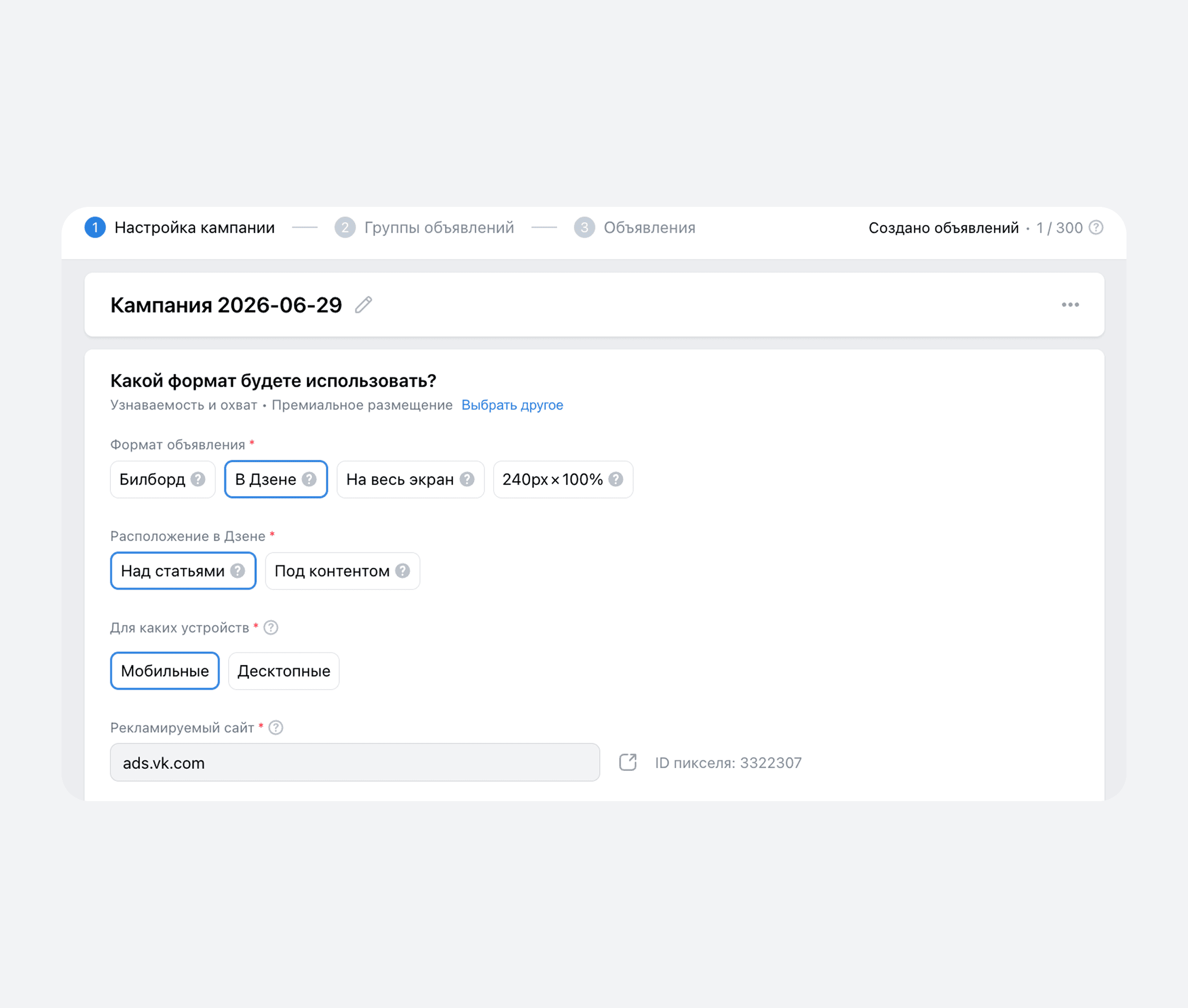Choose Над статьями placement
Viewport: 1188px width, 1008px height.
[184, 570]
